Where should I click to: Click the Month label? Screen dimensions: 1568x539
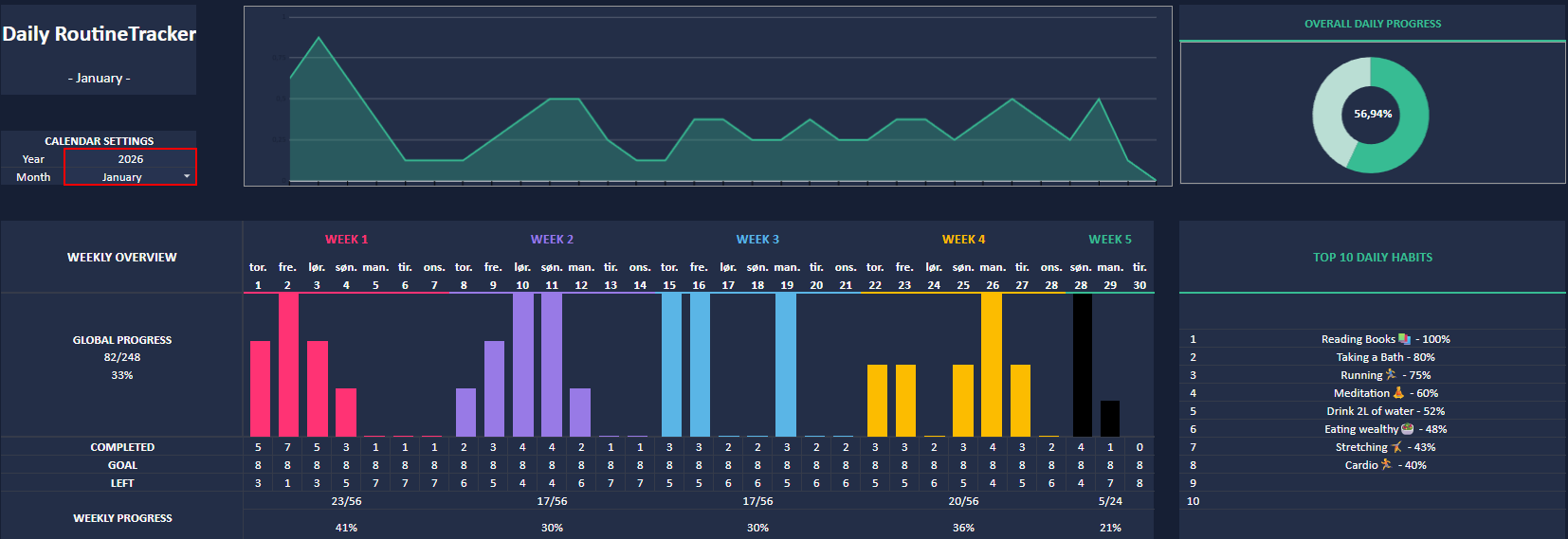[x=33, y=177]
